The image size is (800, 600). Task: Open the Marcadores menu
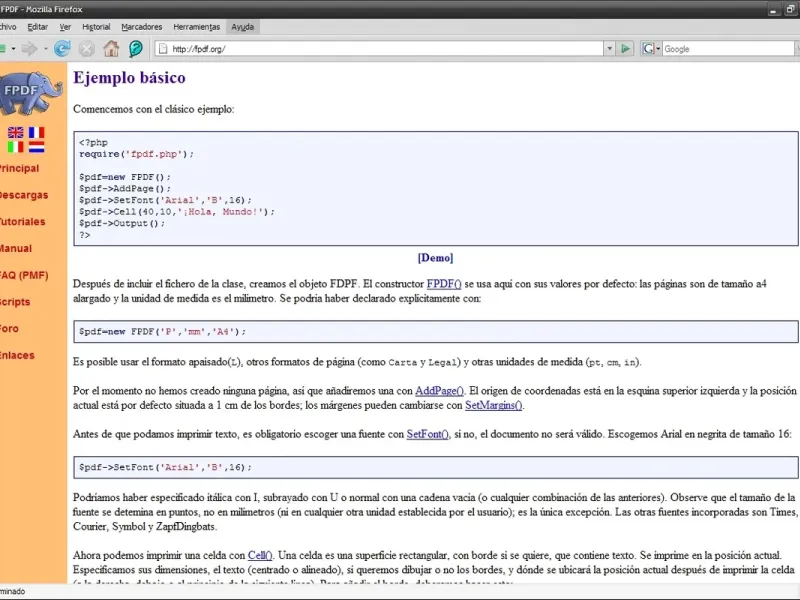(x=141, y=27)
